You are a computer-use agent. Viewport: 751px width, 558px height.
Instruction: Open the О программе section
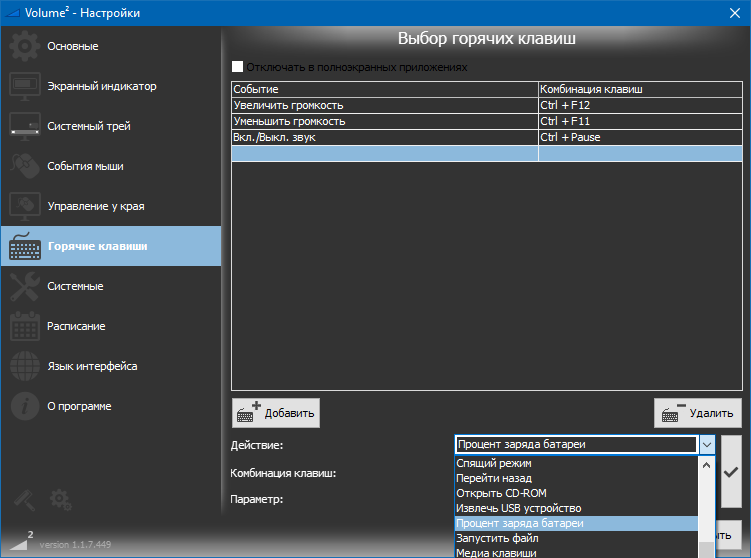coord(111,406)
